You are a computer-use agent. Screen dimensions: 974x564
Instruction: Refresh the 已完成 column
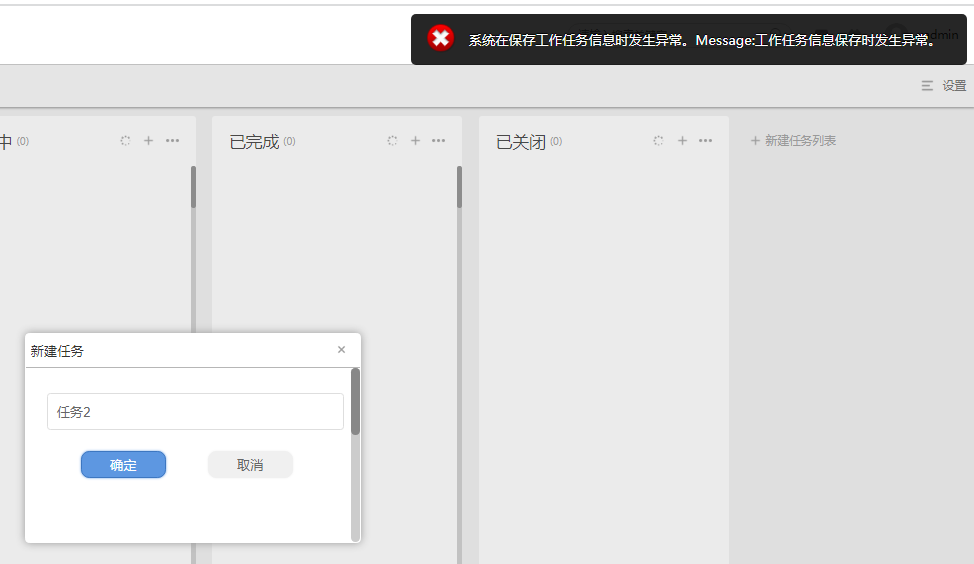(392, 140)
